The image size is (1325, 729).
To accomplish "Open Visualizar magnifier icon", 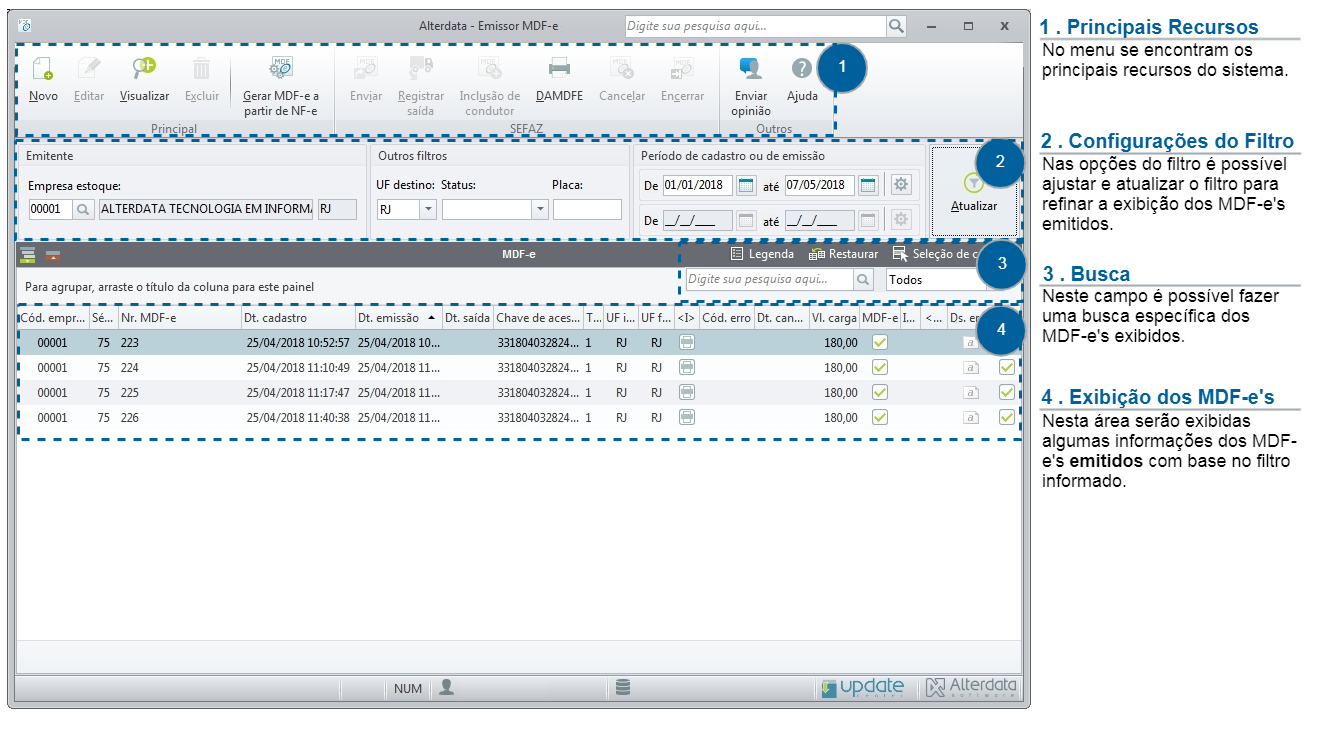I will (x=144, y=69).
